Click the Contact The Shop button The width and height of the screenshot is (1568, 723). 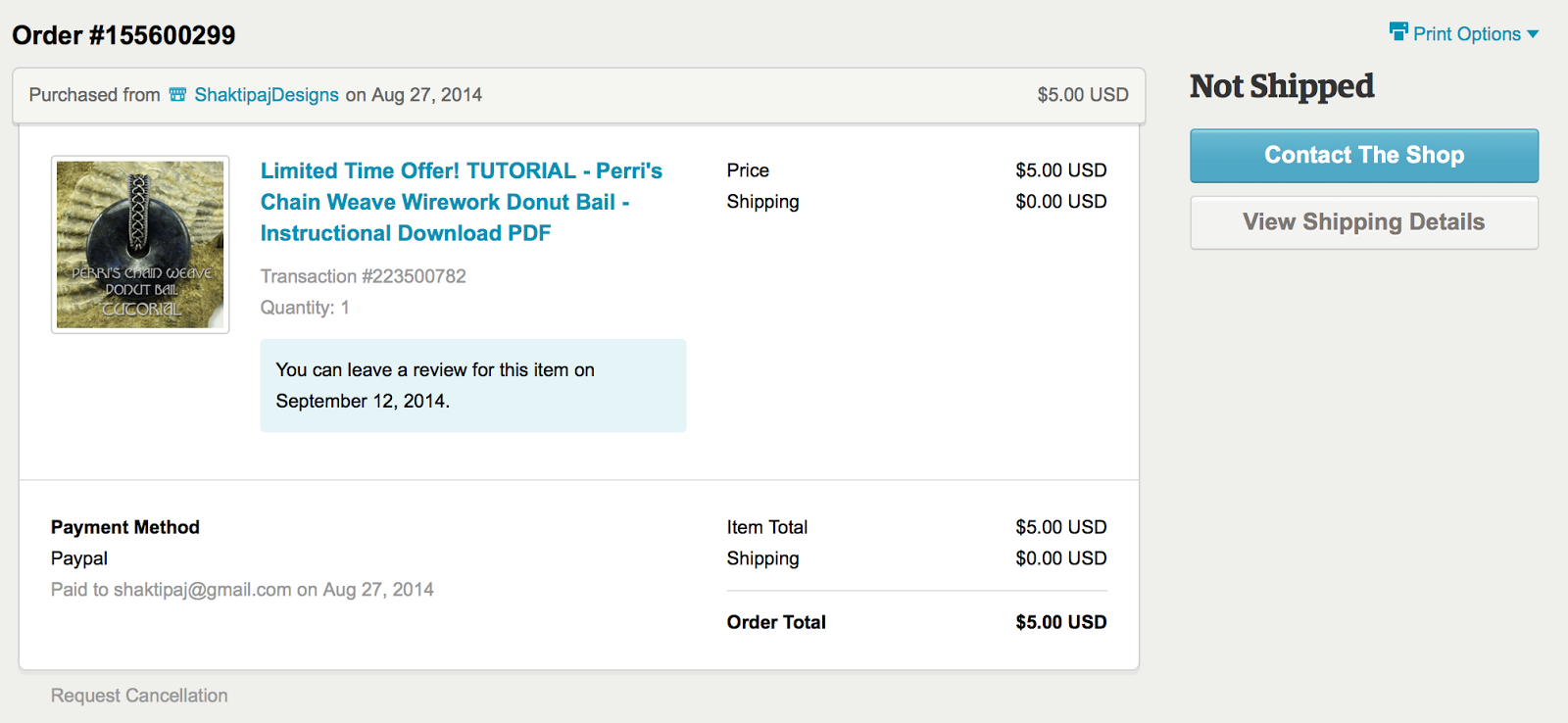click(1364, 156)
